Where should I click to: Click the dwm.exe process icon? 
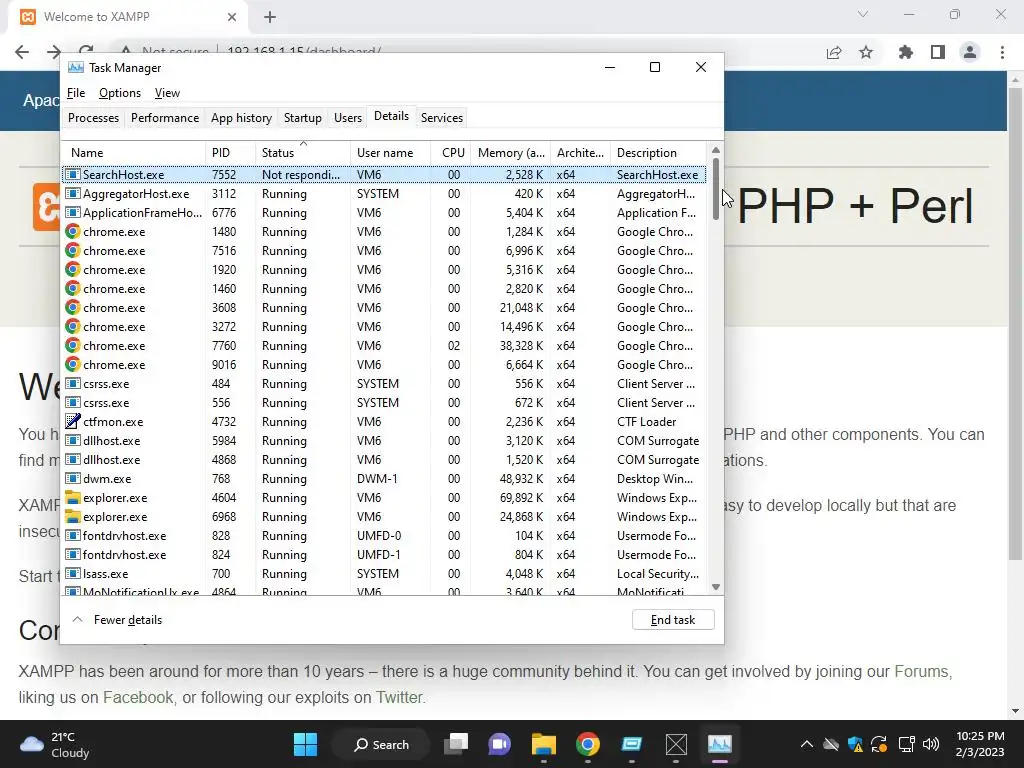73,479
